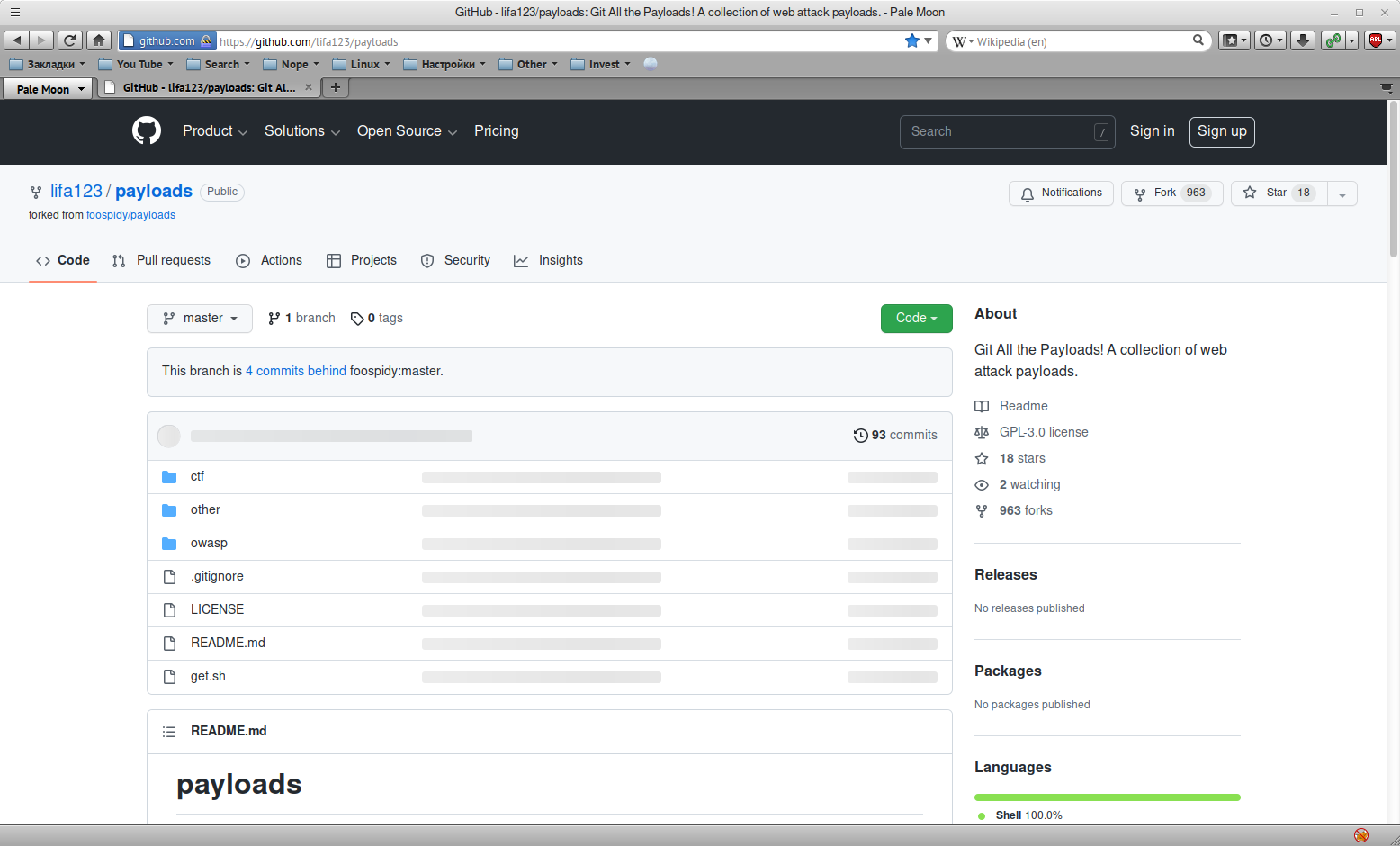This screenshot has width=1400, height=846.
Task: Open the lifa123 owner profile link
Action: 76,192
